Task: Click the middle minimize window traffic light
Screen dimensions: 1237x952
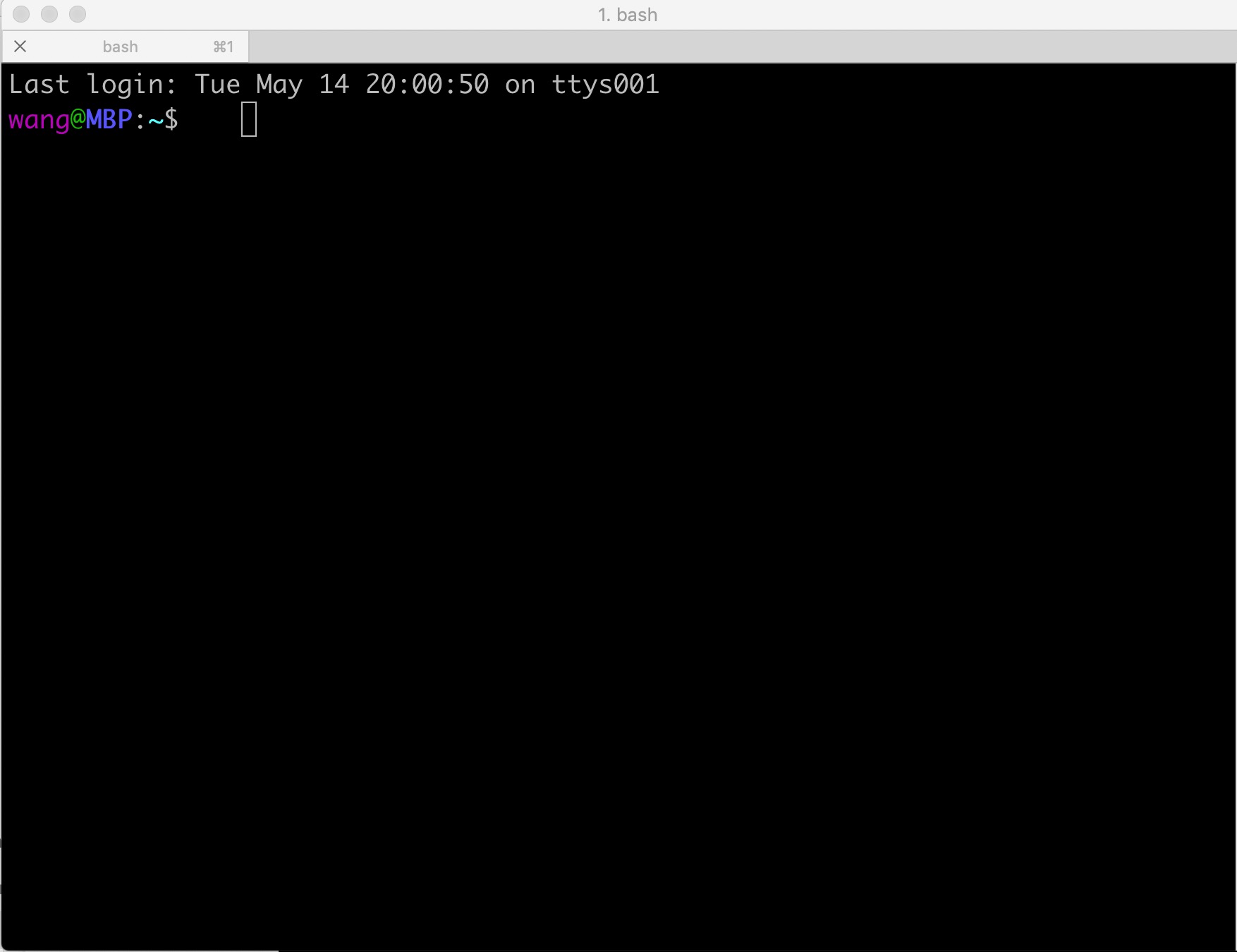Action: (49, 14)
